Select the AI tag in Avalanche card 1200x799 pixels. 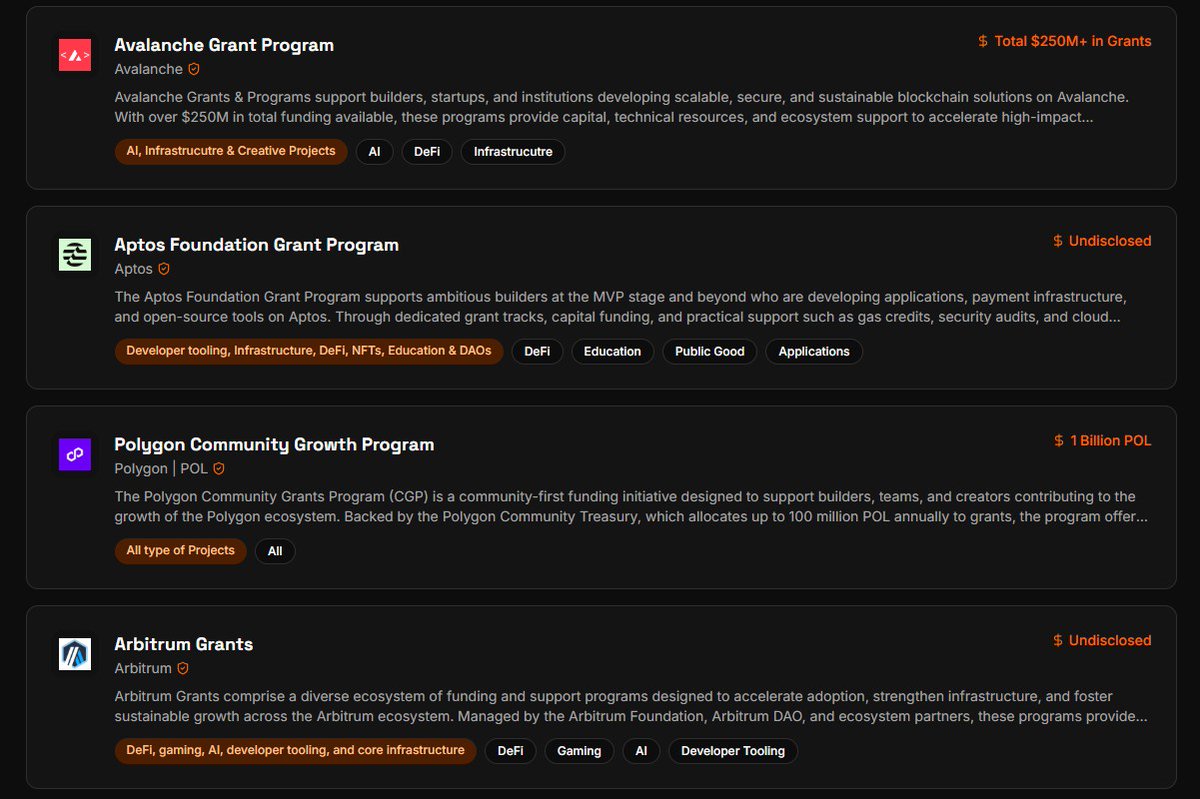pos(374,152)
